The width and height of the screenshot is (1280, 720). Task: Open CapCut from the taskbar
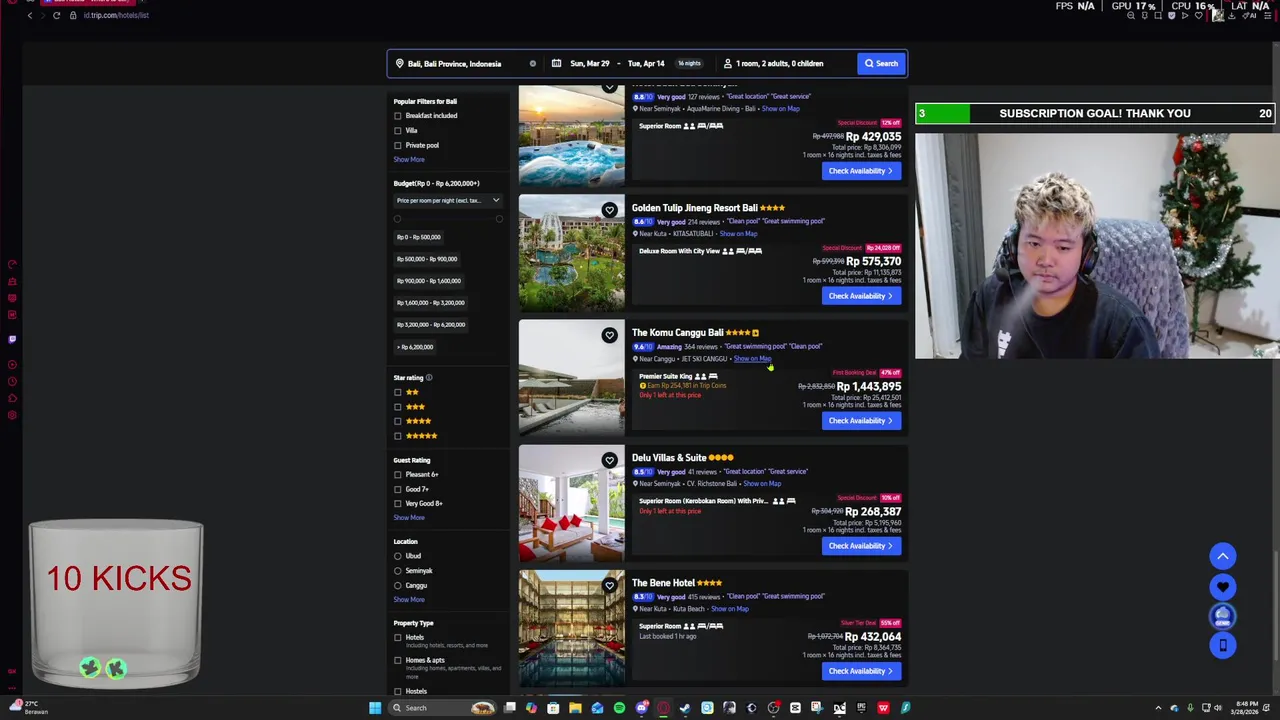click(x=794, y=708)
